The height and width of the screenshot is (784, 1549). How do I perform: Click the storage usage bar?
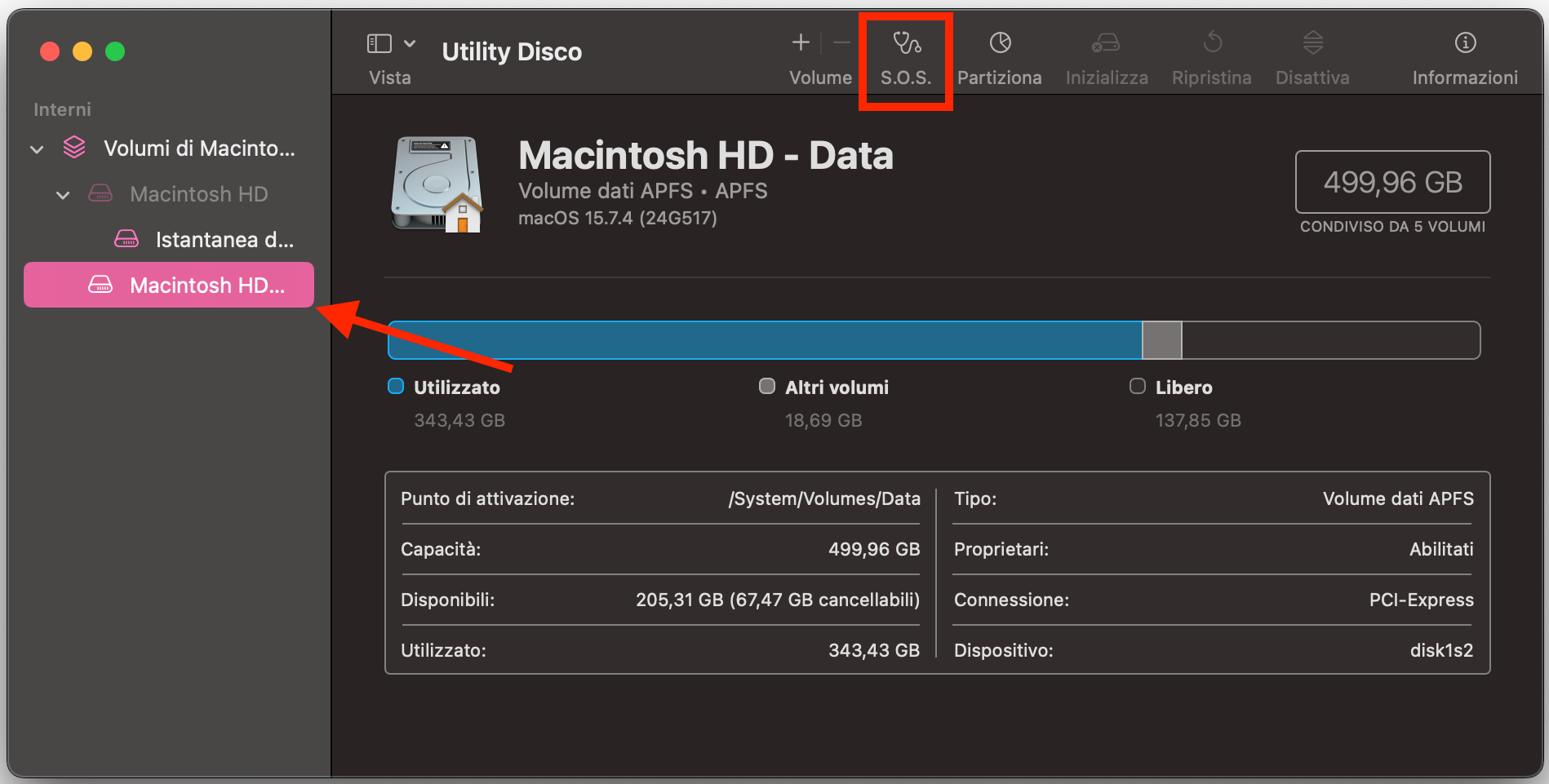pyautogui.click(x=930, y=340)
